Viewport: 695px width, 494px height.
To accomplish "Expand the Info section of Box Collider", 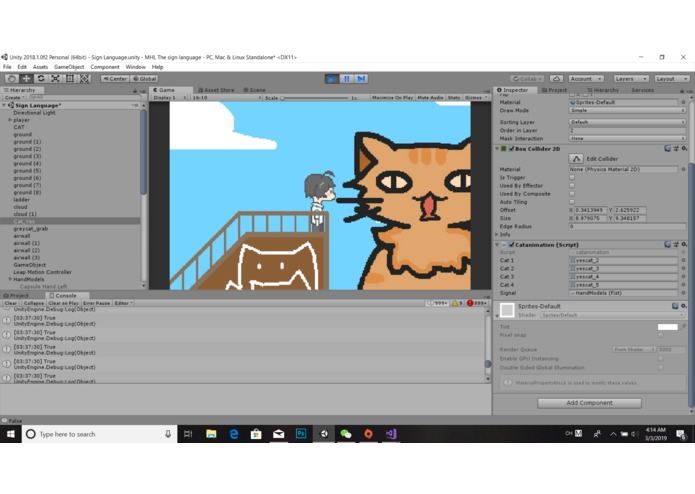I will click(497, 234).
